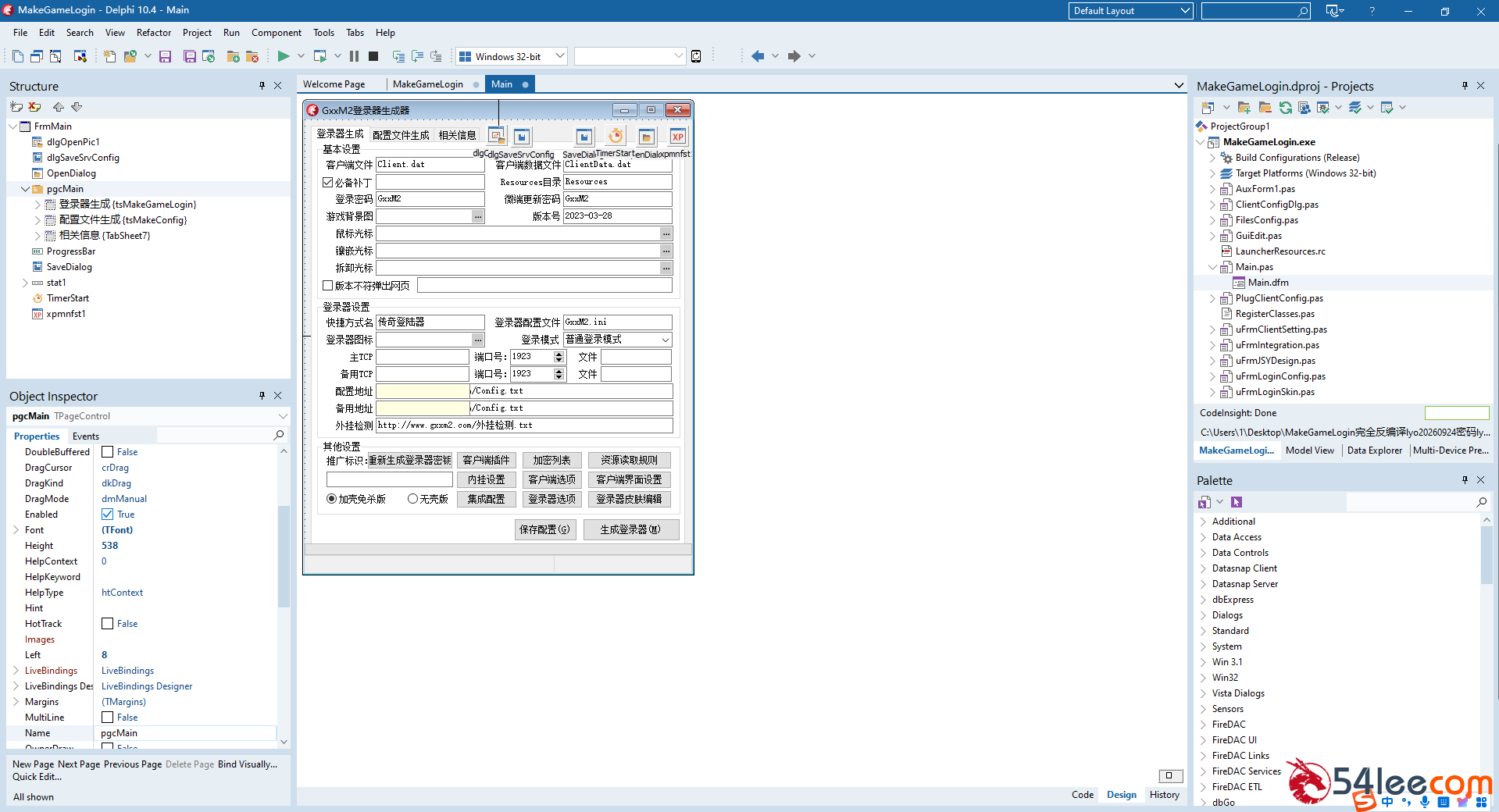Screen dimensions: 1499x812
Task: Toggle the HotTrack property checkbox
Action: coord(108,624)
